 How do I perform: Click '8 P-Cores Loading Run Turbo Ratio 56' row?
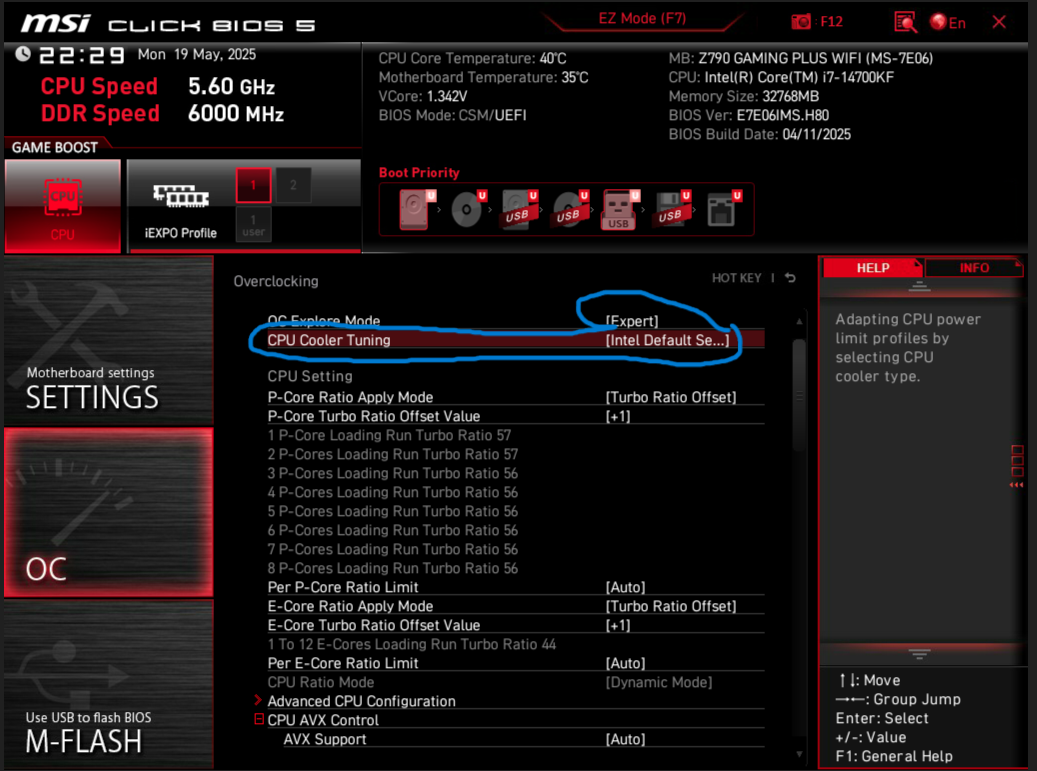pos(393,568)
